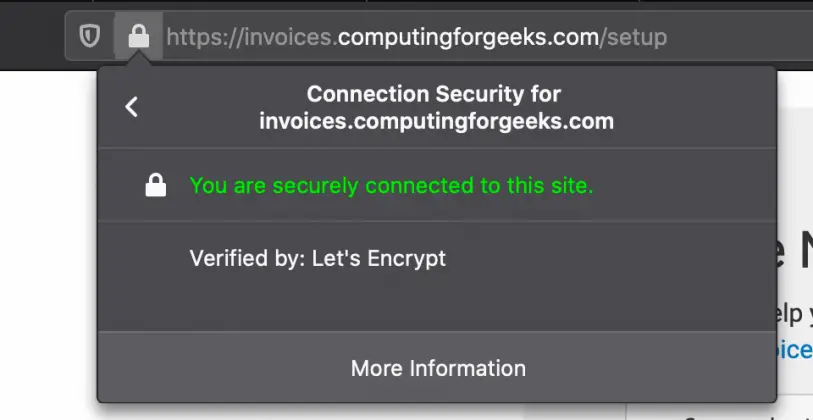
Task: Click the cut-off black help text at the right
Action: point(795,315)
